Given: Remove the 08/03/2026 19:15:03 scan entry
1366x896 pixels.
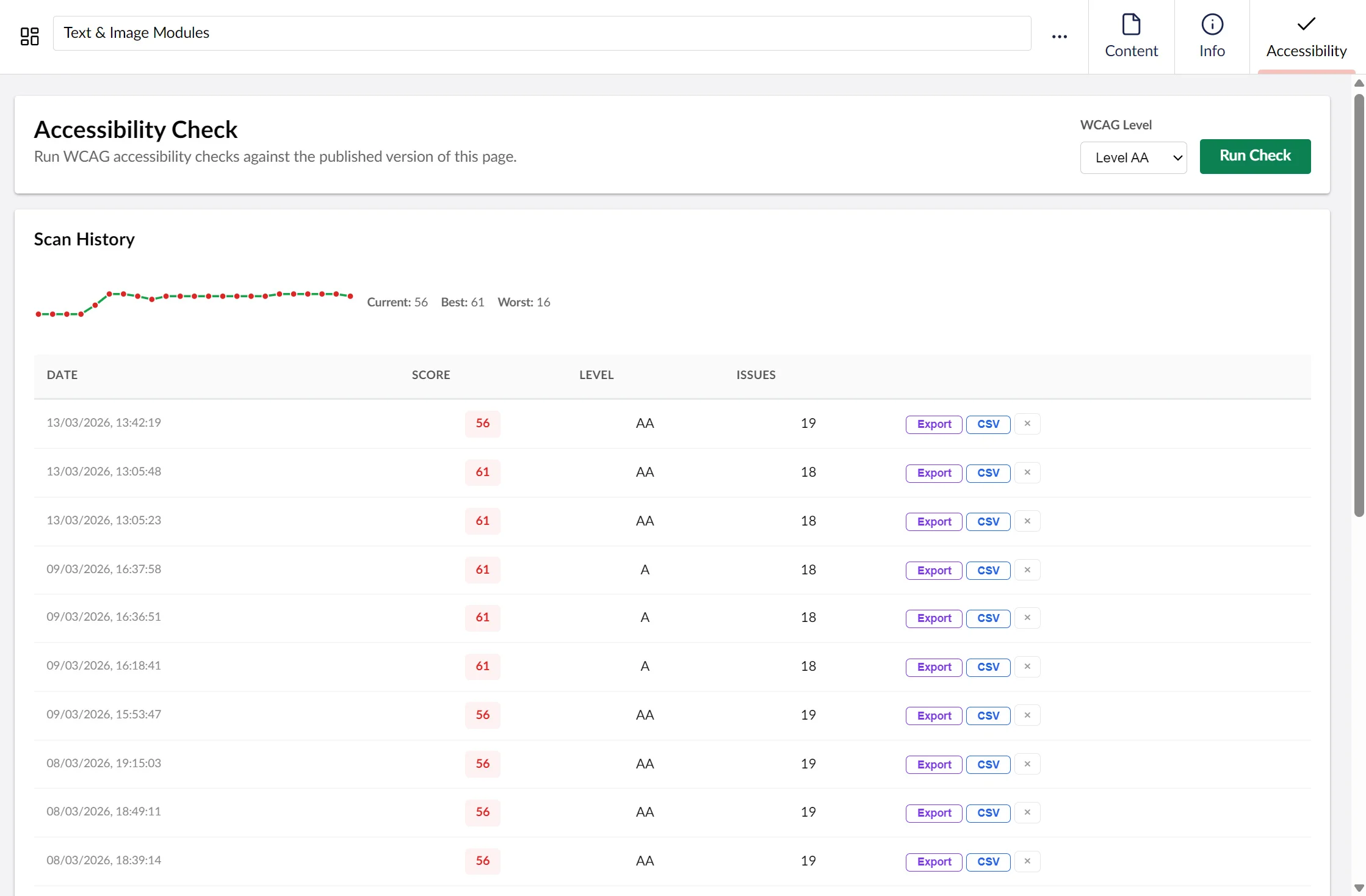Looking at the screenshot, I should [x=1027, y=764].
